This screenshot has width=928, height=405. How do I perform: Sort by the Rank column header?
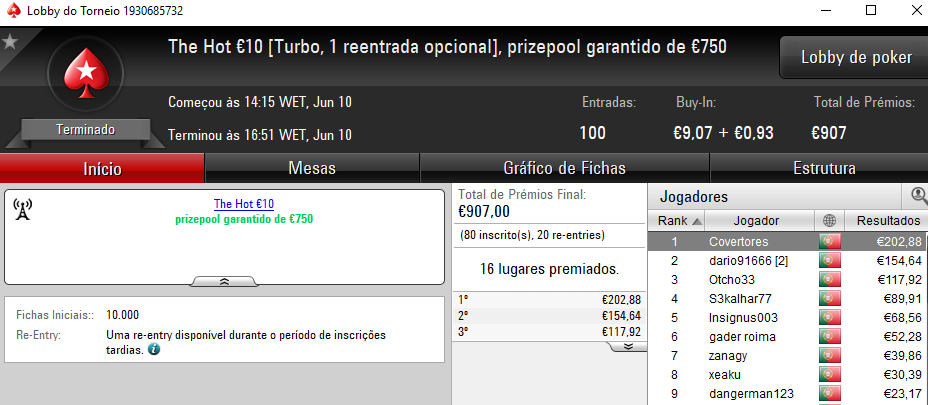coord(676,221)
